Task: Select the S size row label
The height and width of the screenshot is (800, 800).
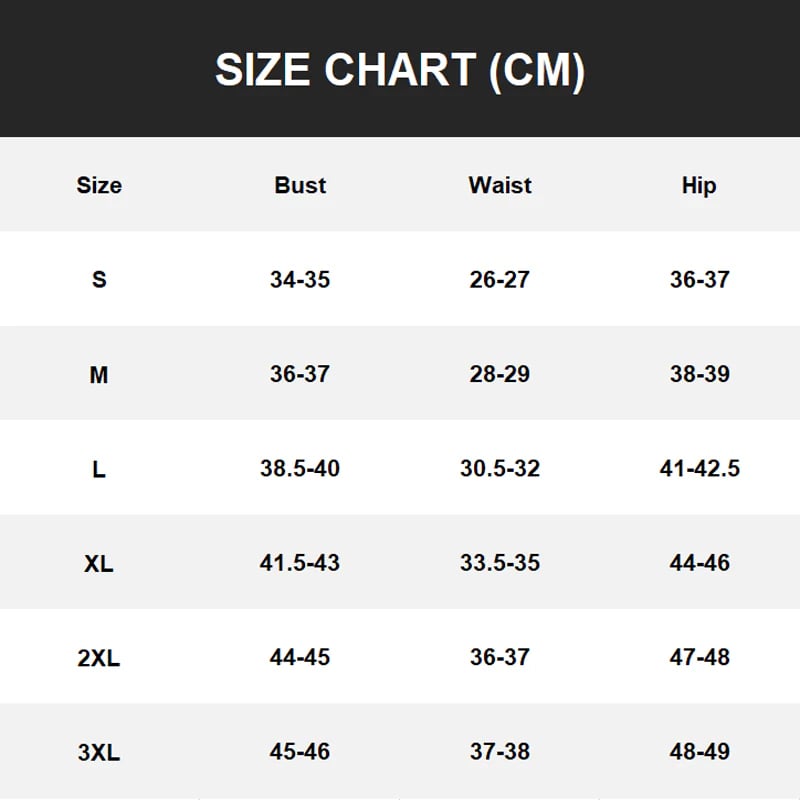Action: (x=99, y=279)
